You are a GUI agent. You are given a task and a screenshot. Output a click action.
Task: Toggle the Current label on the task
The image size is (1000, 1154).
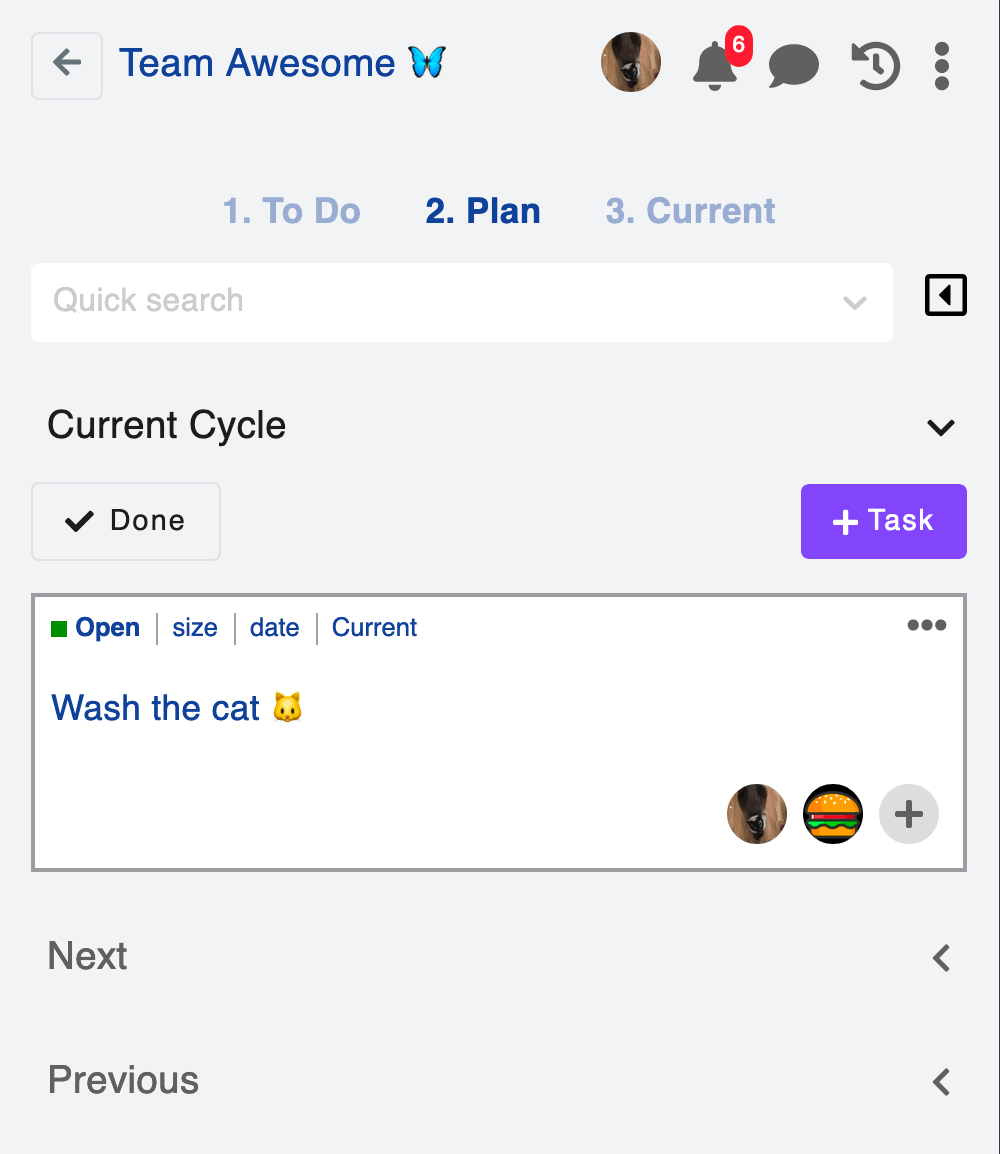374,627
